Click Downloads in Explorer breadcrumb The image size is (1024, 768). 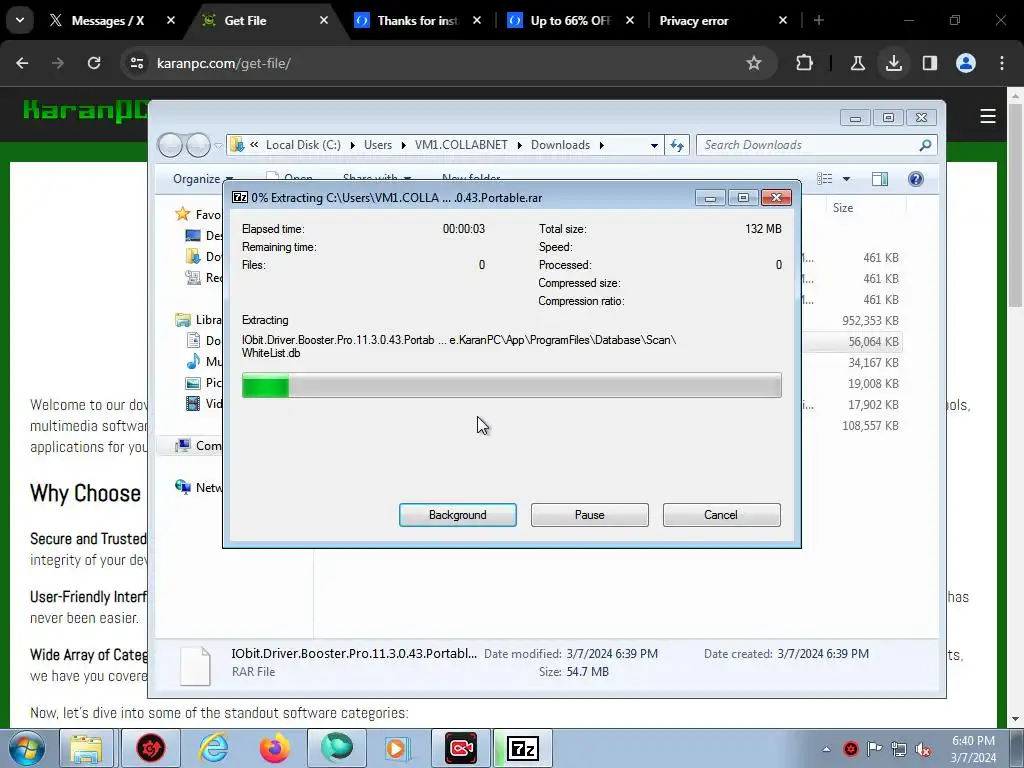(560, 145)
